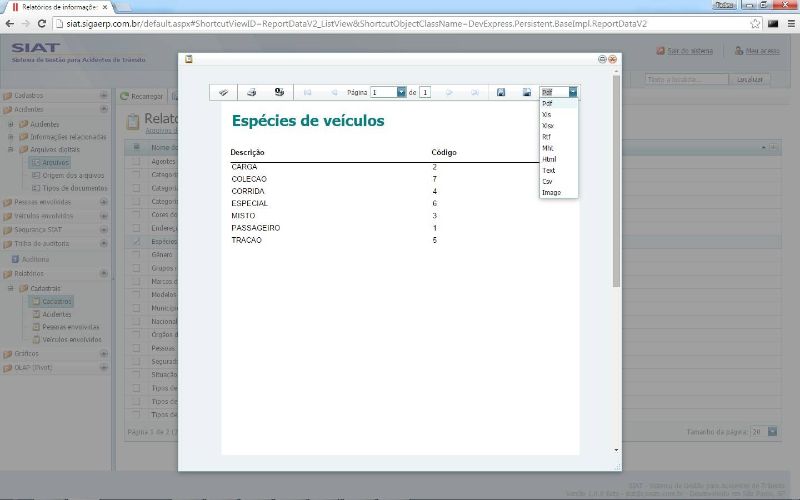Choose Text export format

point(559,171)
